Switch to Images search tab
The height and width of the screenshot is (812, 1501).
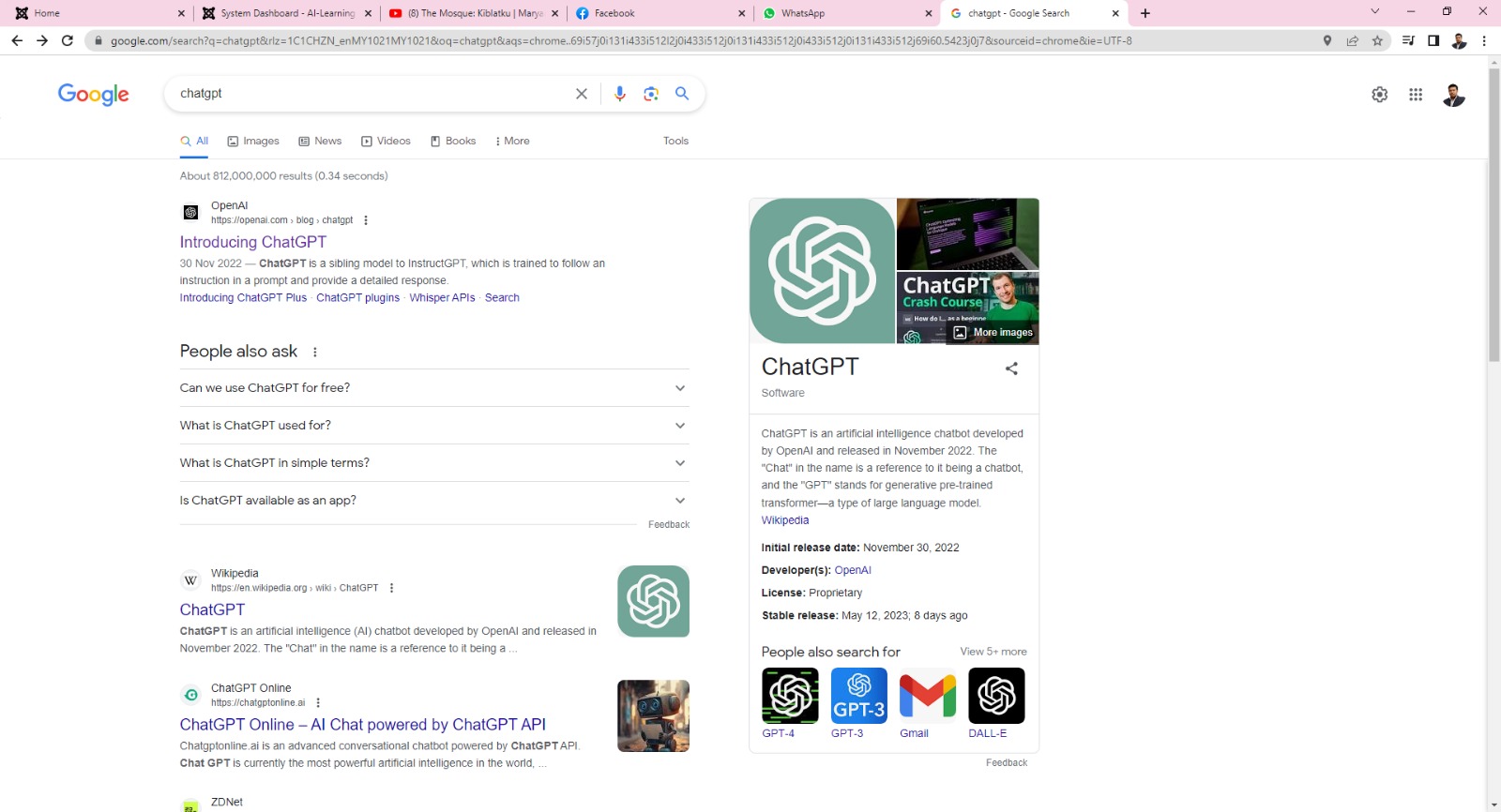pyautogui.click(x=253, y=142)
